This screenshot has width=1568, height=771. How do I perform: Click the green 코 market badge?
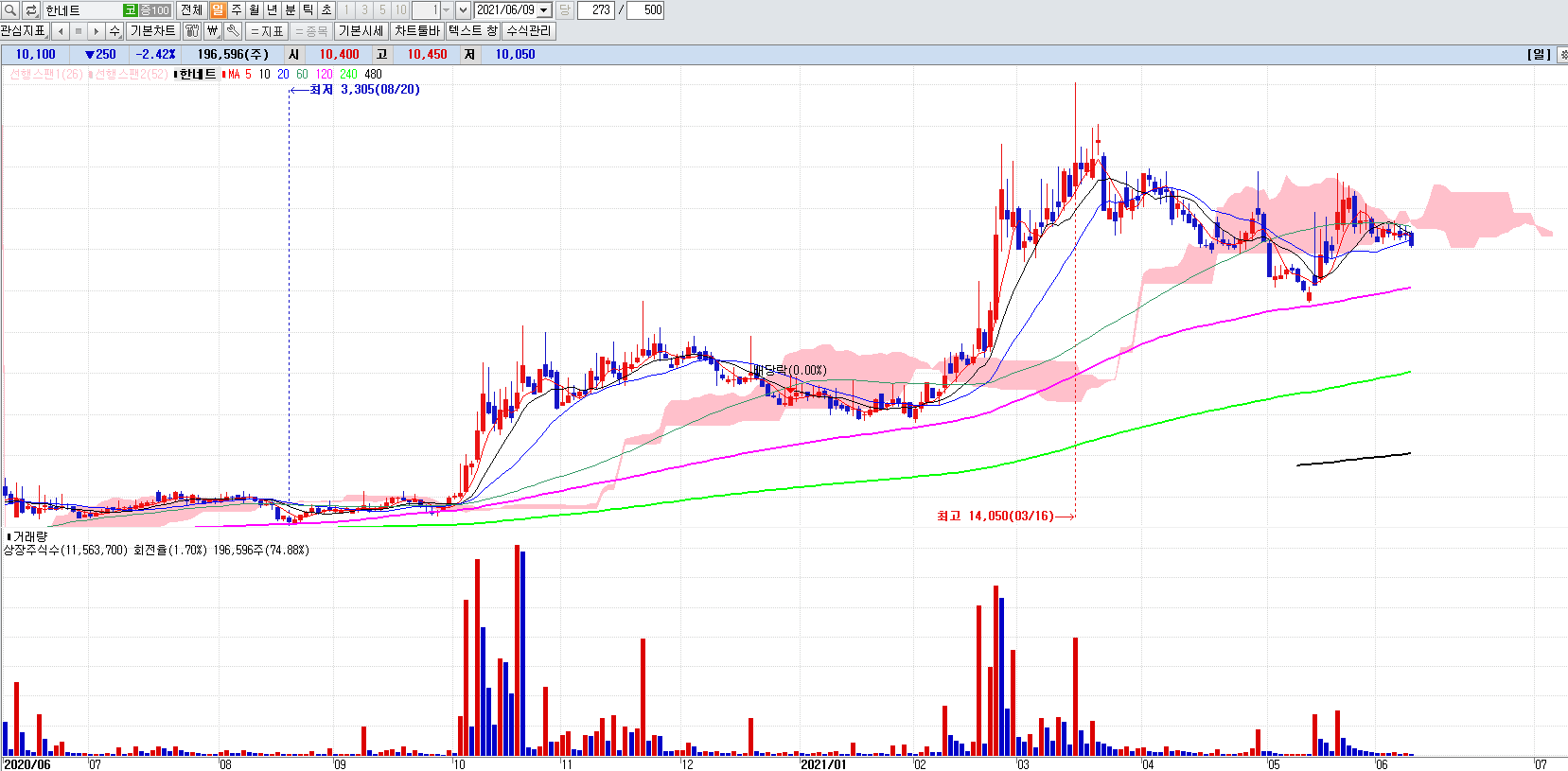coord(131,10)
